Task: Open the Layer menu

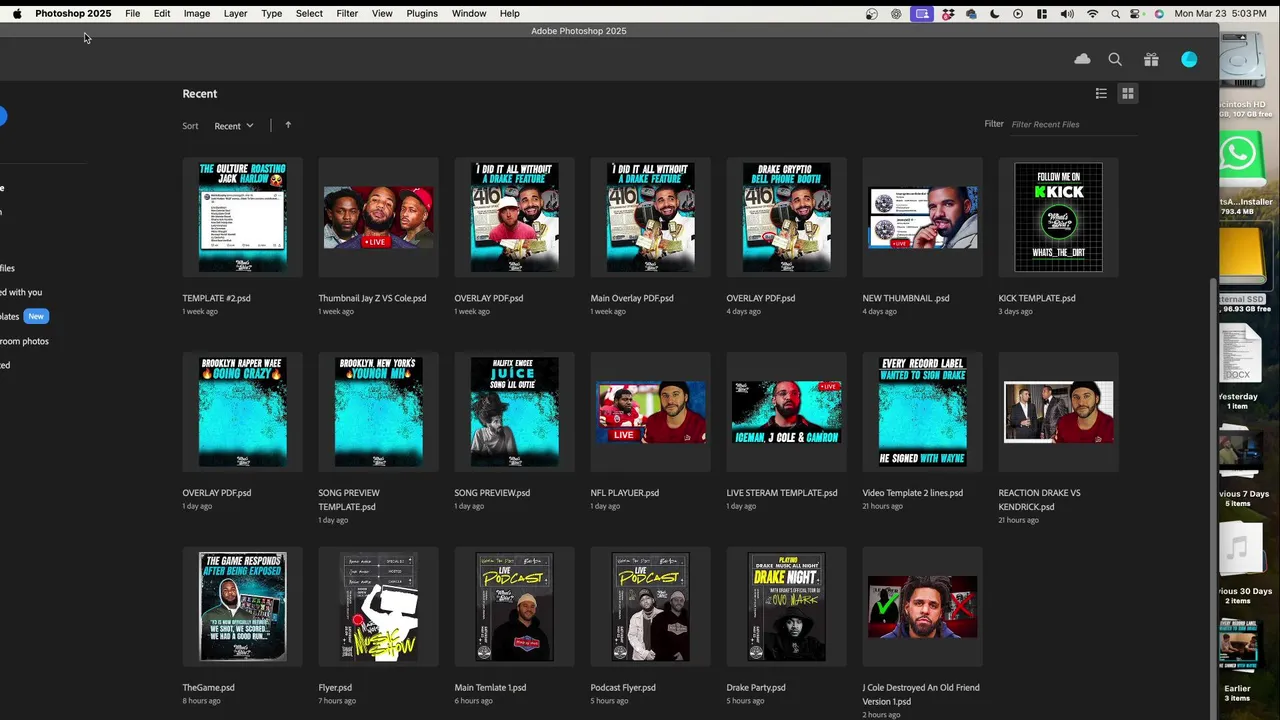Action: click(x=235, y=13)
